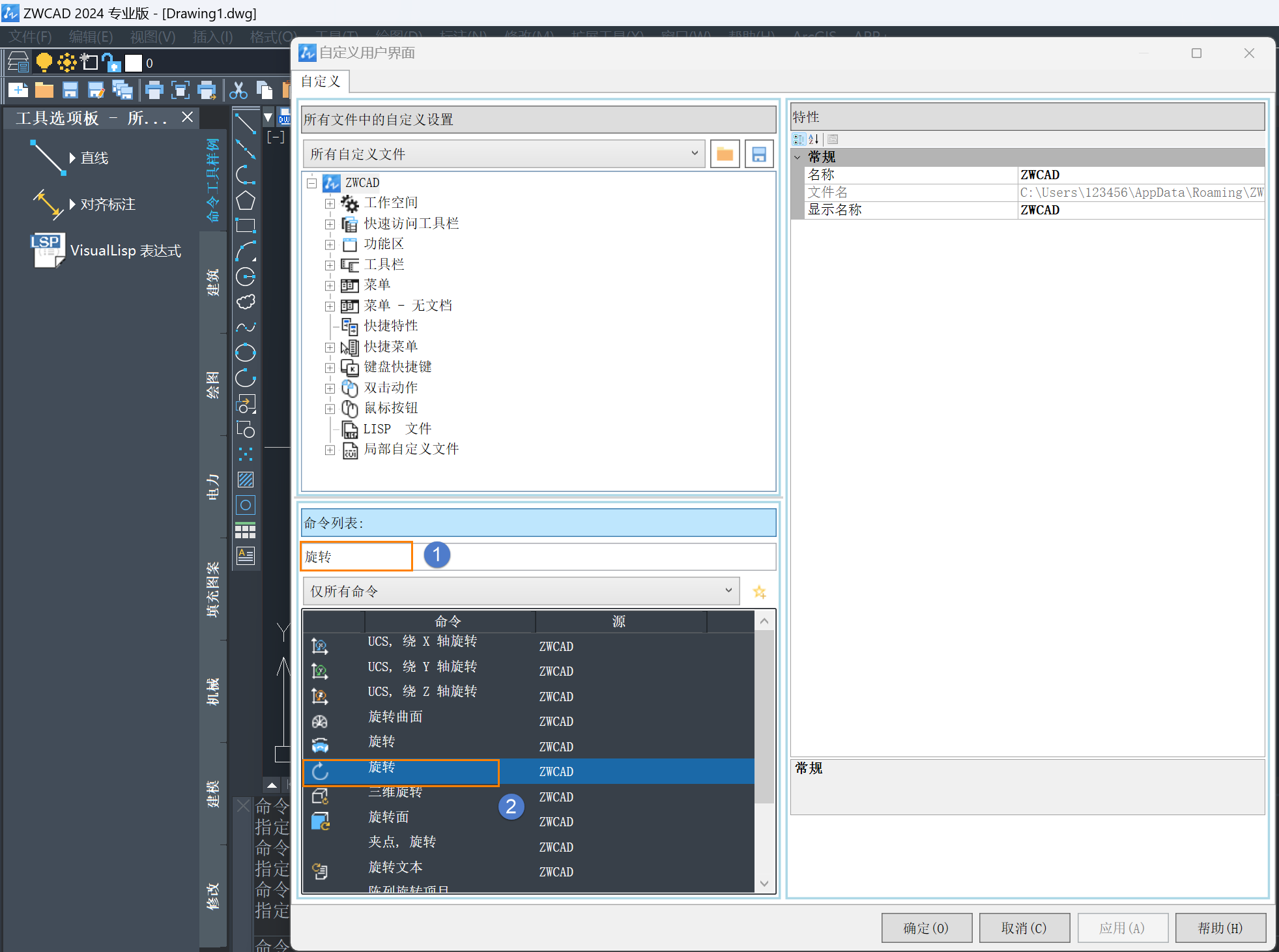Click the white layer color swatch
Image resolution: width=1279 pixels, height=952 pixels.
click(x=134, y=63)
